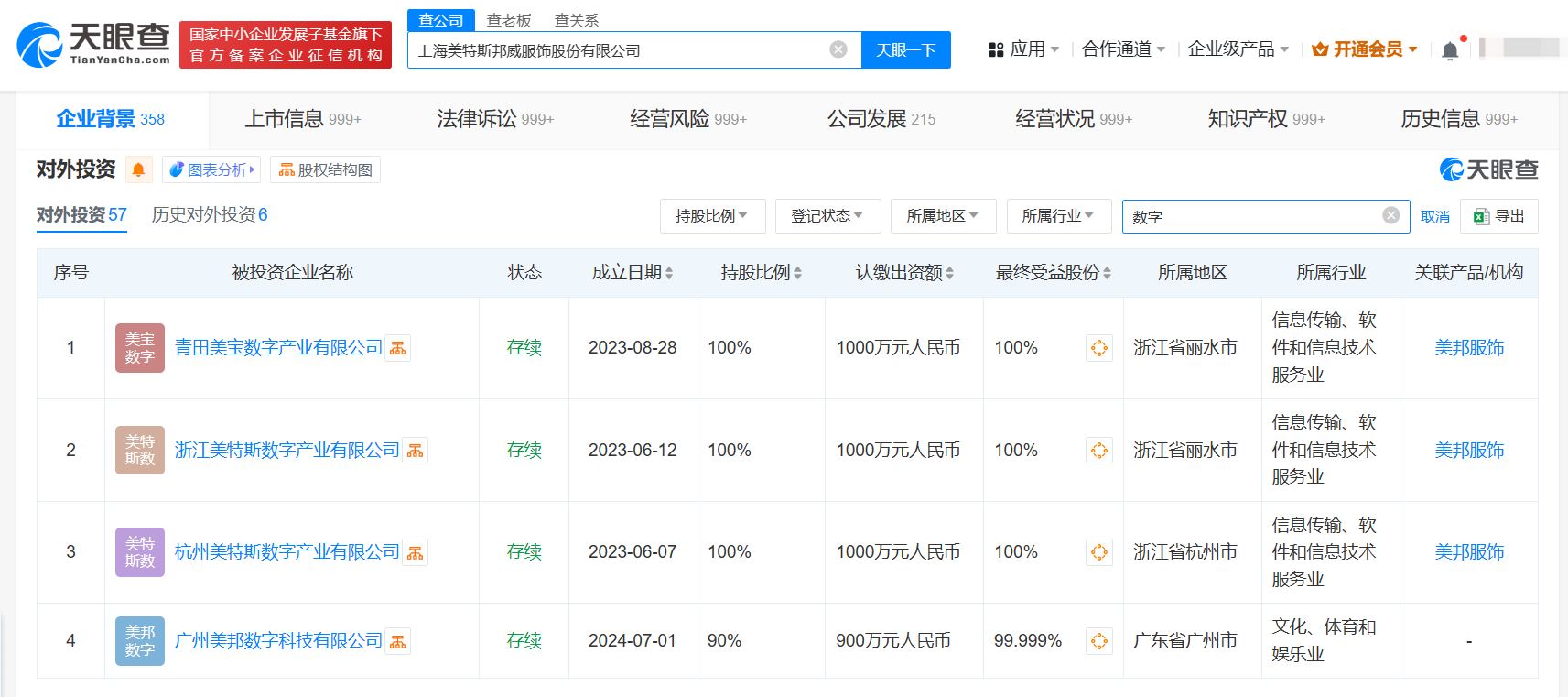Image resolution: width=1568 pixels, height=697 pixels.
Task: Click the 浙江美特斯数字 company logo thumbnail
Action: [140, 450]
